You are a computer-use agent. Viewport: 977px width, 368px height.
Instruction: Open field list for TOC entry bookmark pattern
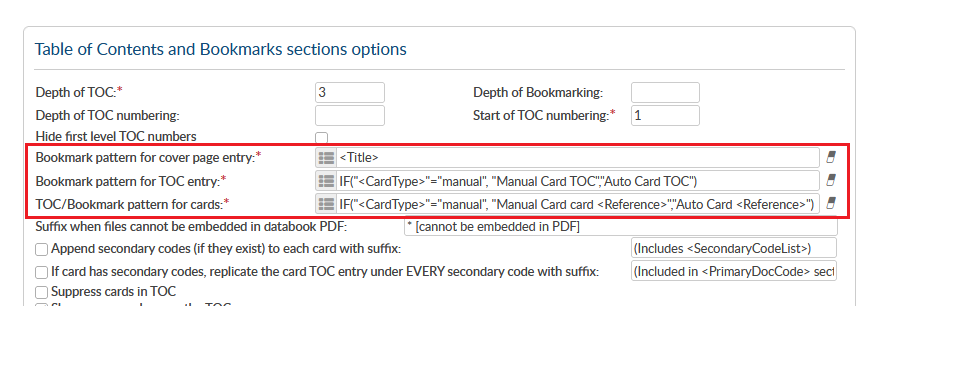[326, 181]
